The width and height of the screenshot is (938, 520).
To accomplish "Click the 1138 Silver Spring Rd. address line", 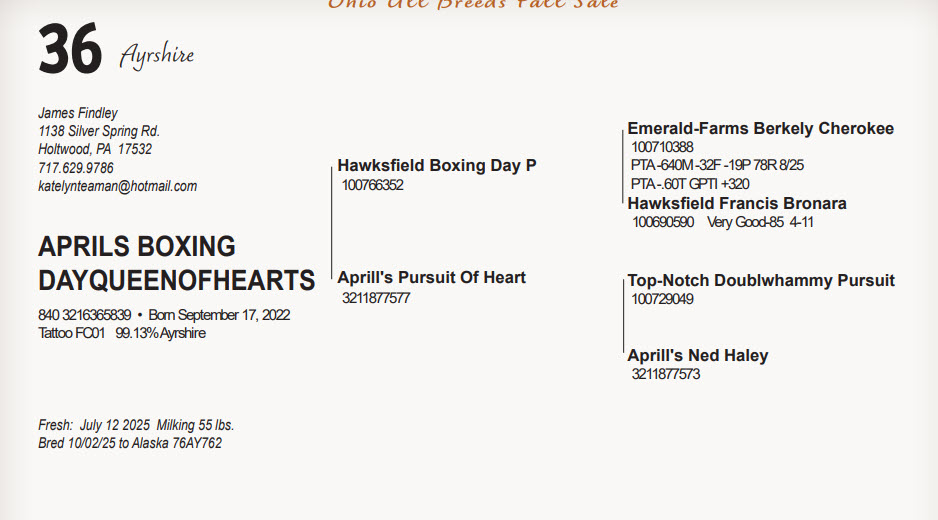I will (x=99, y=131).
